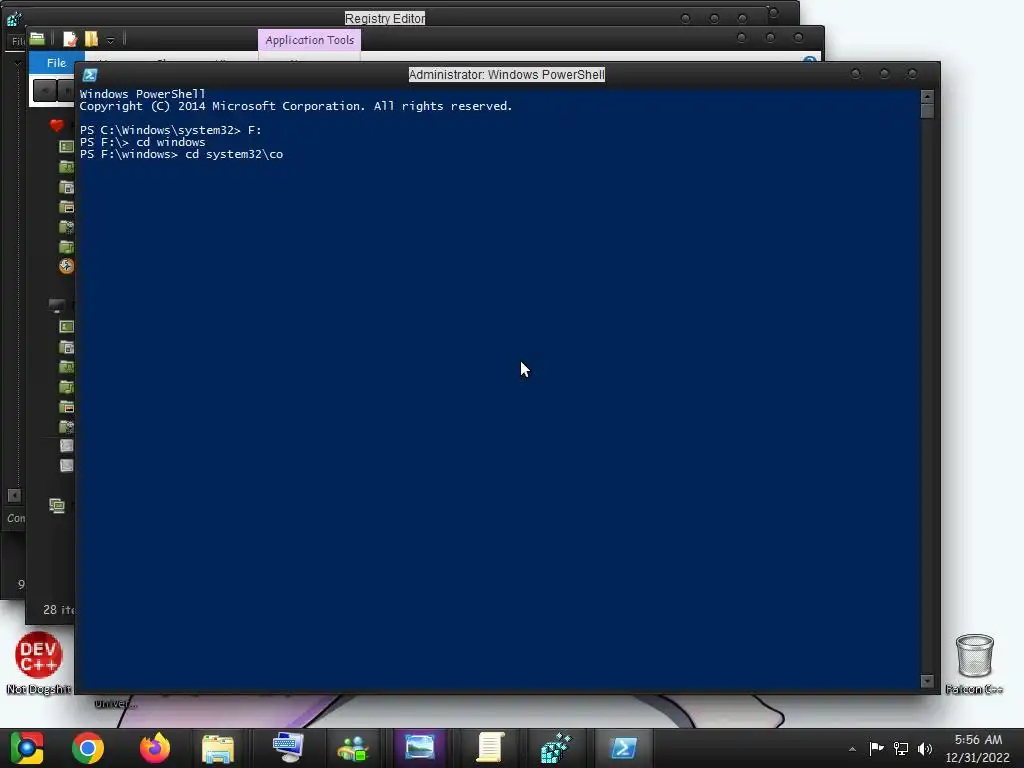Click the PowerShell taskbar button

point(624,748)
